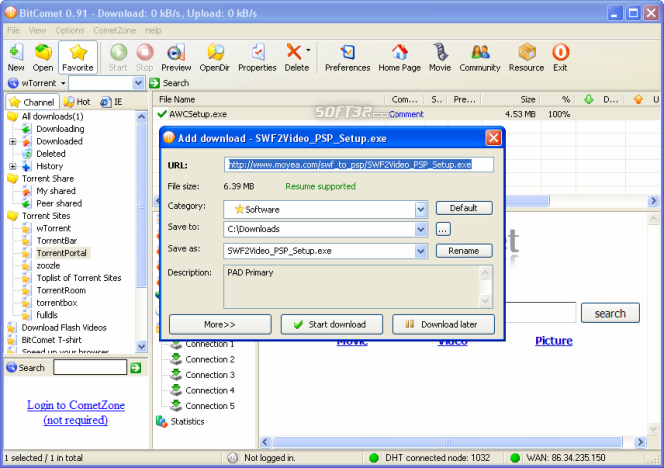The image size is (664, 468).
Task: Click the channel tree scroll down arrow
Action: 141,346
